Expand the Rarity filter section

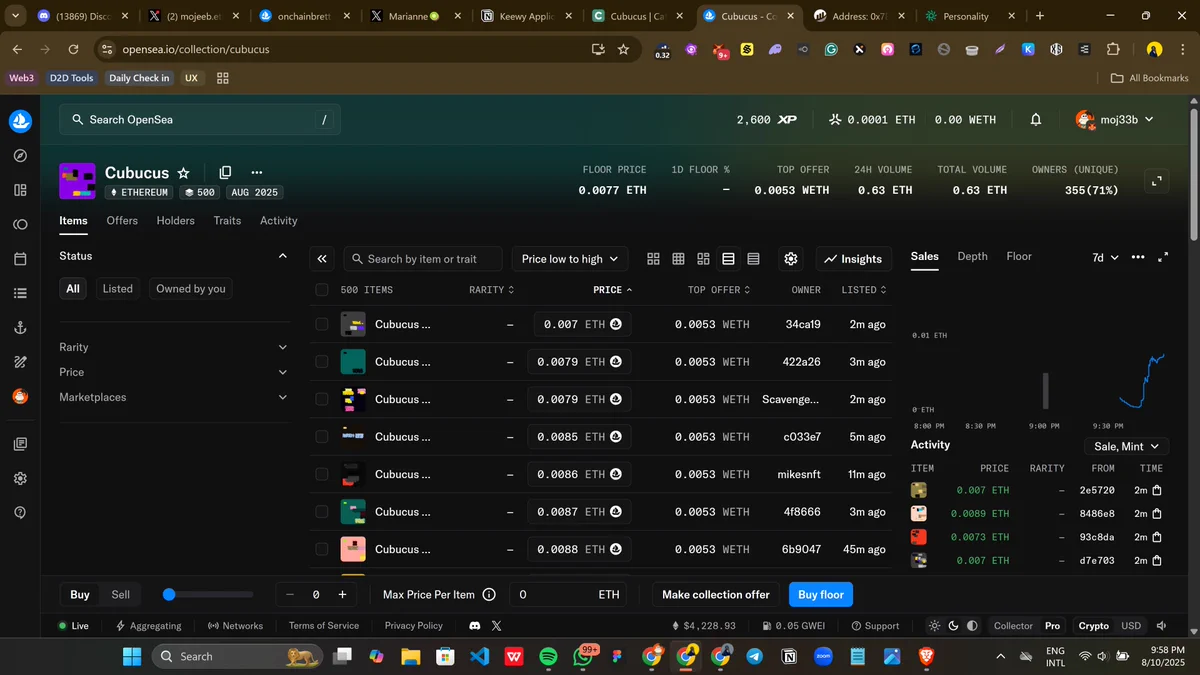click(x=173, y=347)
